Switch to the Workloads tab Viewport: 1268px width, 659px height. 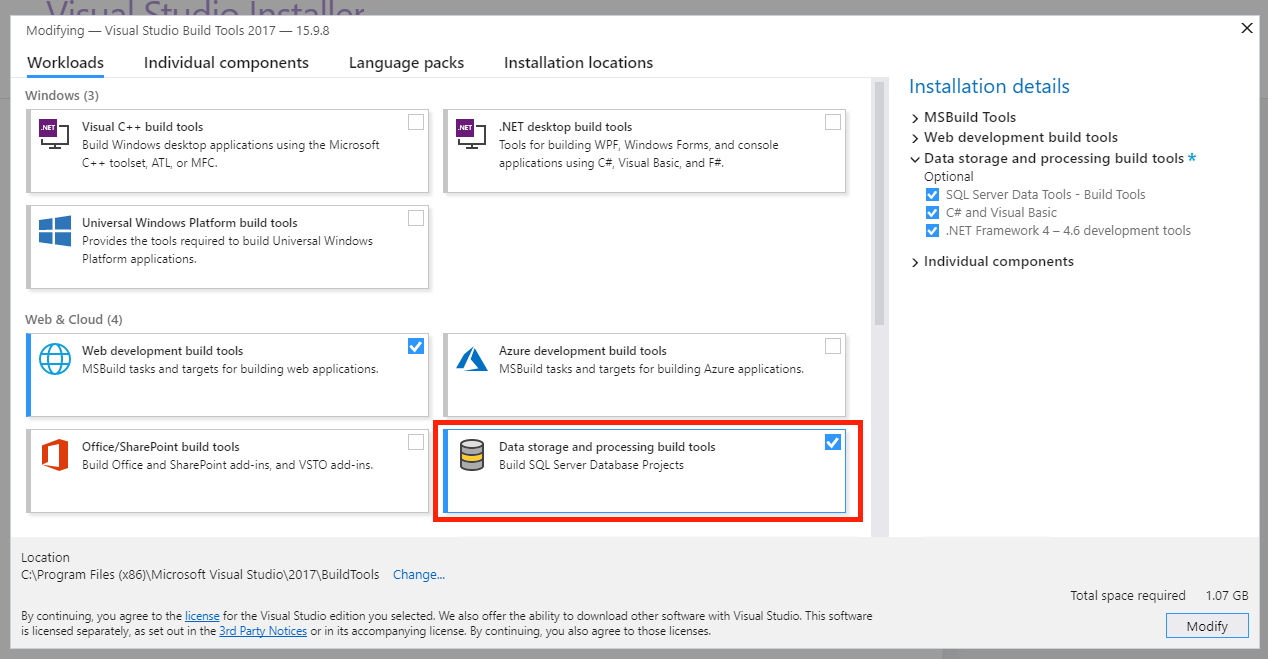(65, 62)
